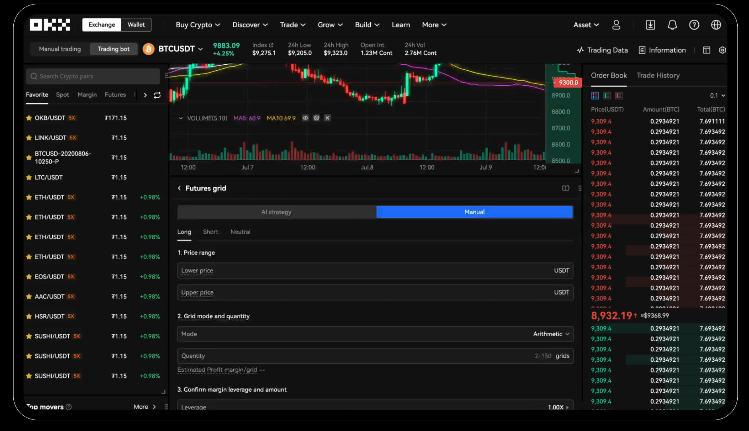Click the Upper price input field

click(375, 292)
